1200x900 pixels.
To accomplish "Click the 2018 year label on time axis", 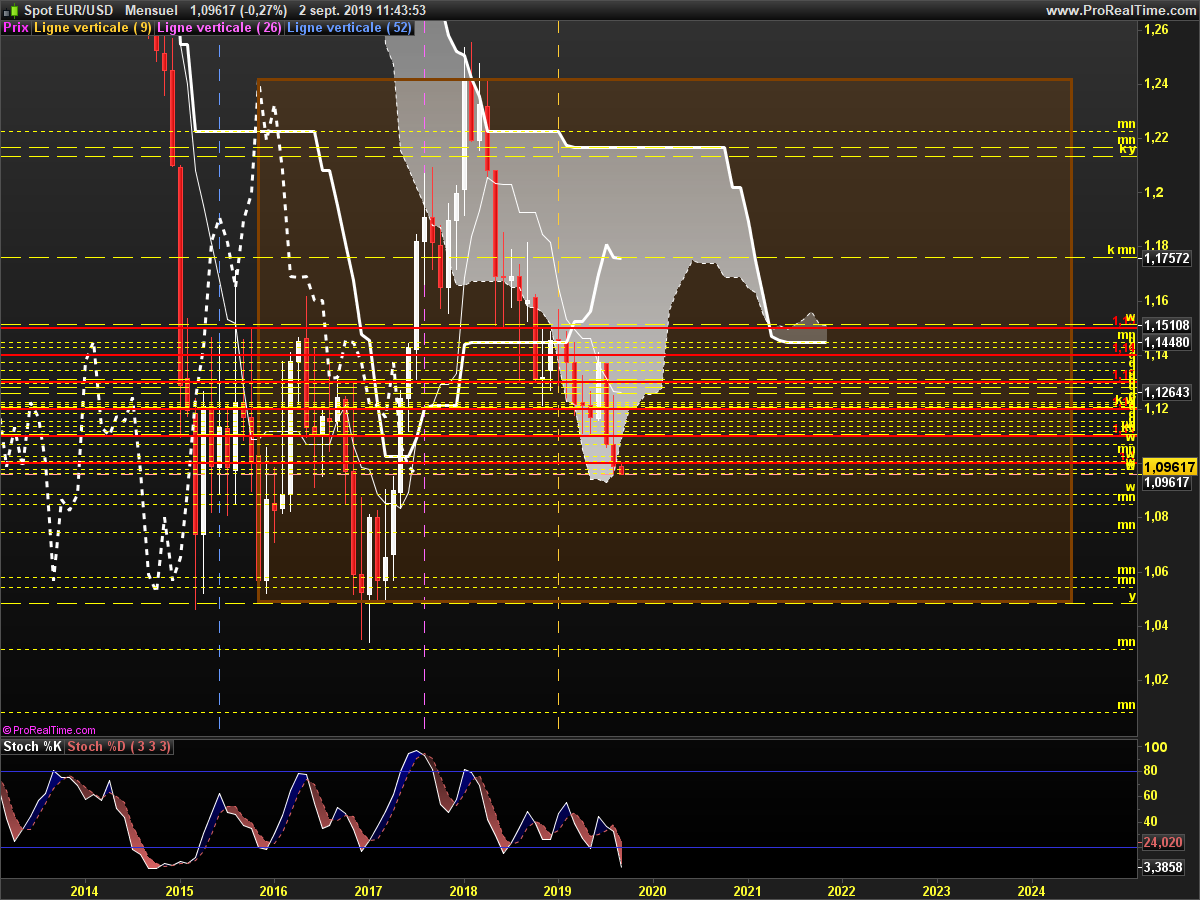I will pyautogui.click(x=463, y=890).
